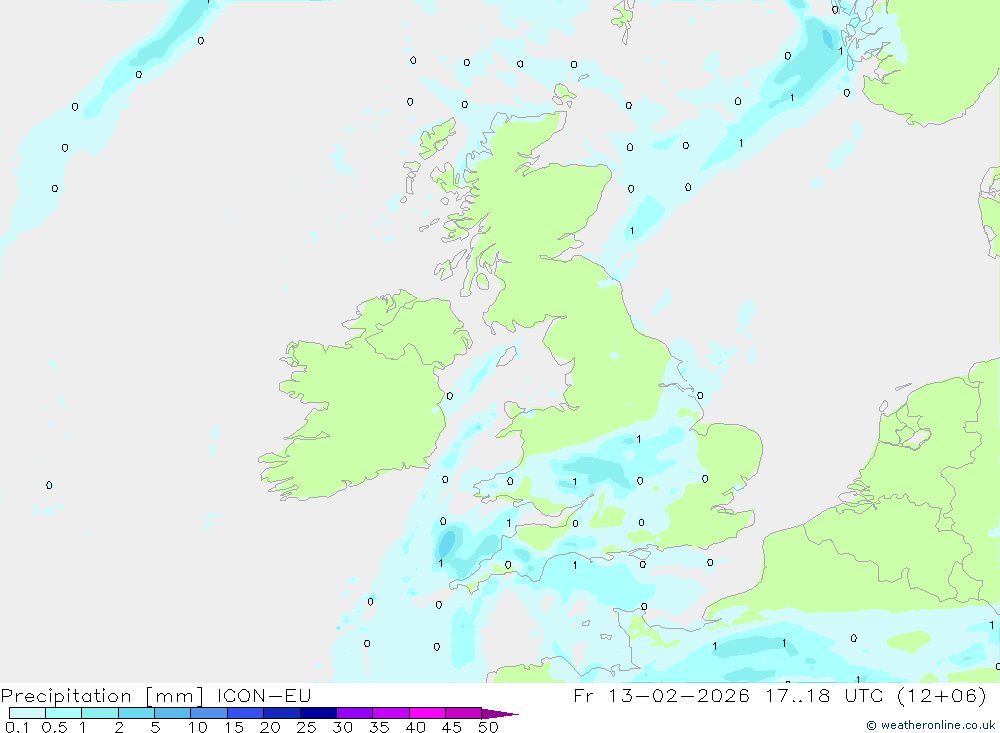Image resolution: width=1000 pixels, height=733 pixels.
Task: Click the magenta 40–45 mm legend swatch
Action: point(427,713)
